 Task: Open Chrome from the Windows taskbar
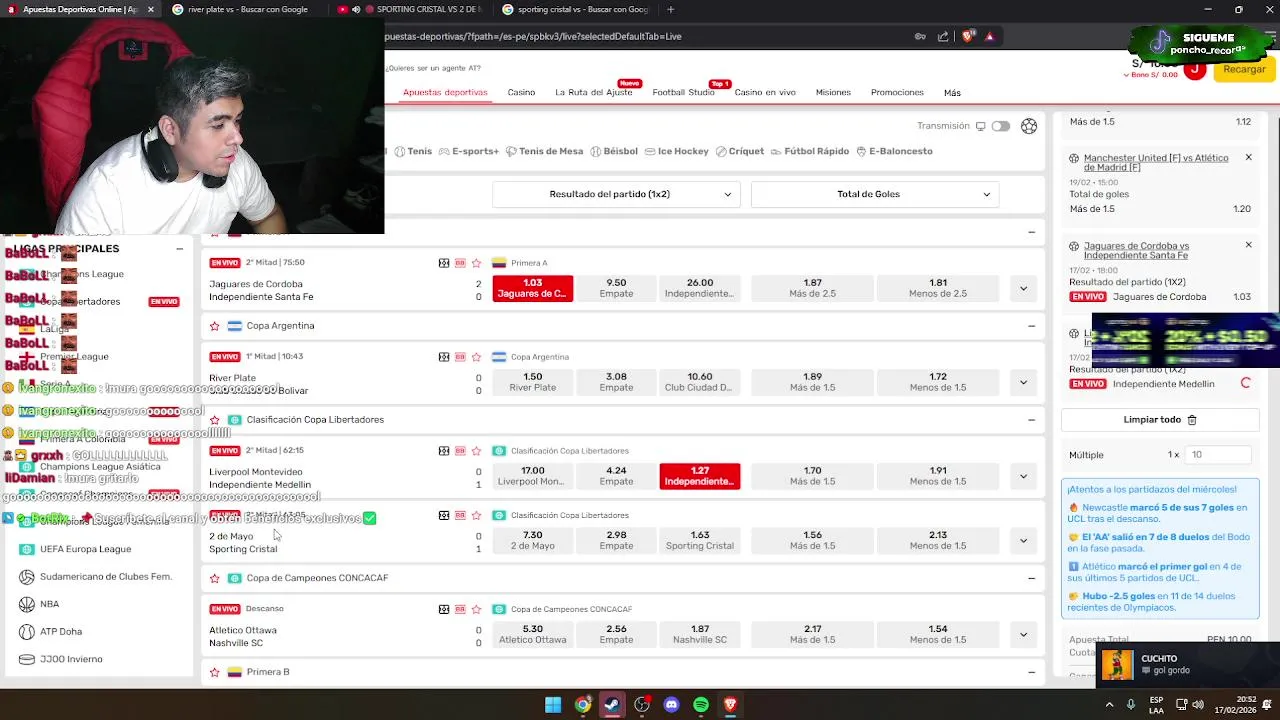pos(582,705)
